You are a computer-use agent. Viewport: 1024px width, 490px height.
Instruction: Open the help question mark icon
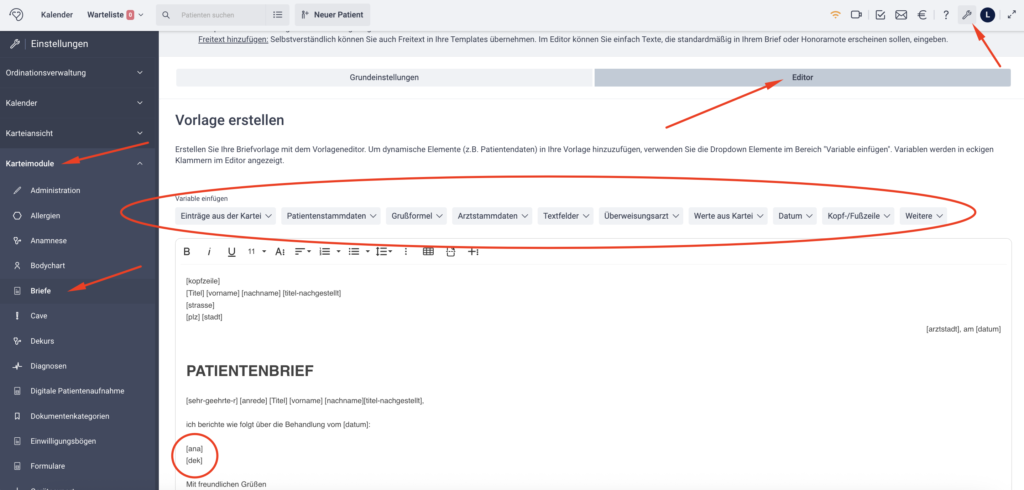coord(946,14)
